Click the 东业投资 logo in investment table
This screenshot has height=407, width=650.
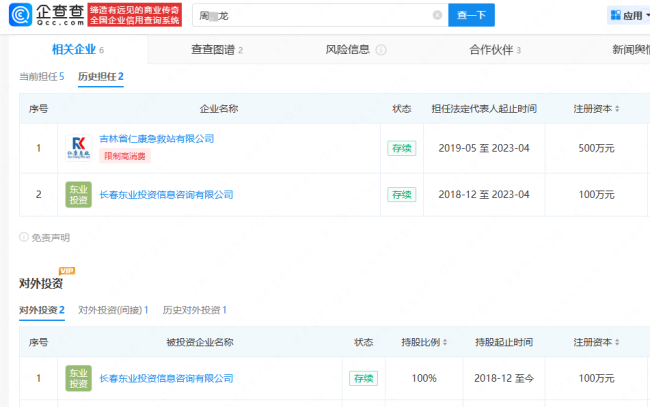tap(78, 378)
